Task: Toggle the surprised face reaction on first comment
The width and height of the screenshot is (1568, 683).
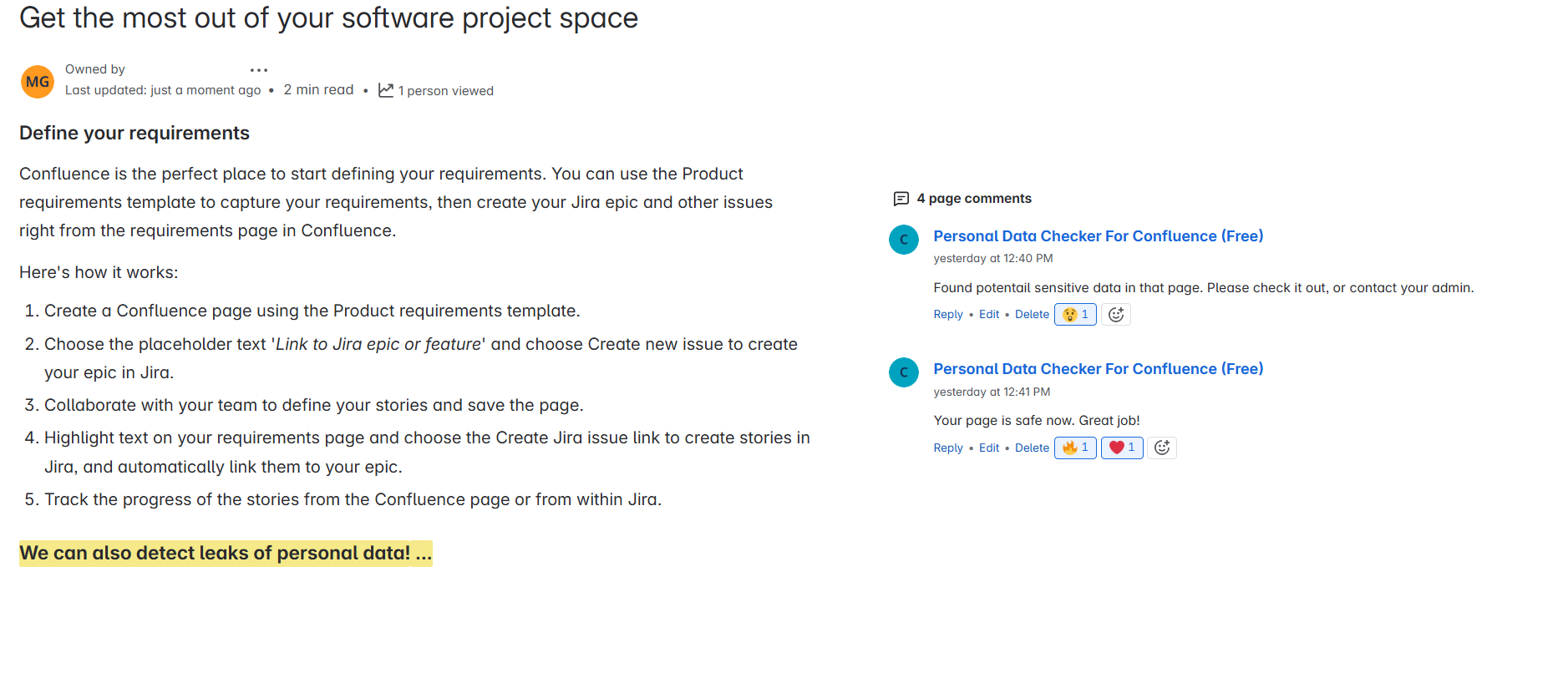Action: [1075, 315]
